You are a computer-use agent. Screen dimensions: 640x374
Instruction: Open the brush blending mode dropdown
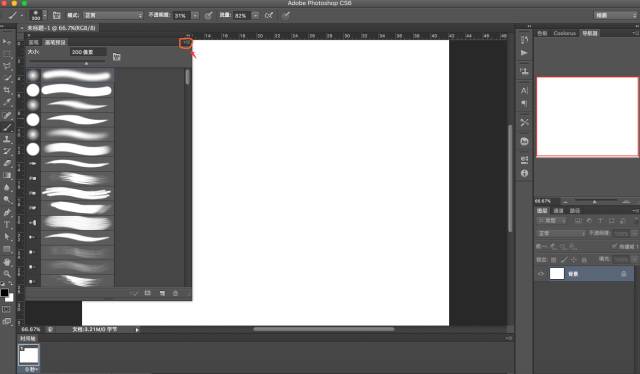coord(113,16)
